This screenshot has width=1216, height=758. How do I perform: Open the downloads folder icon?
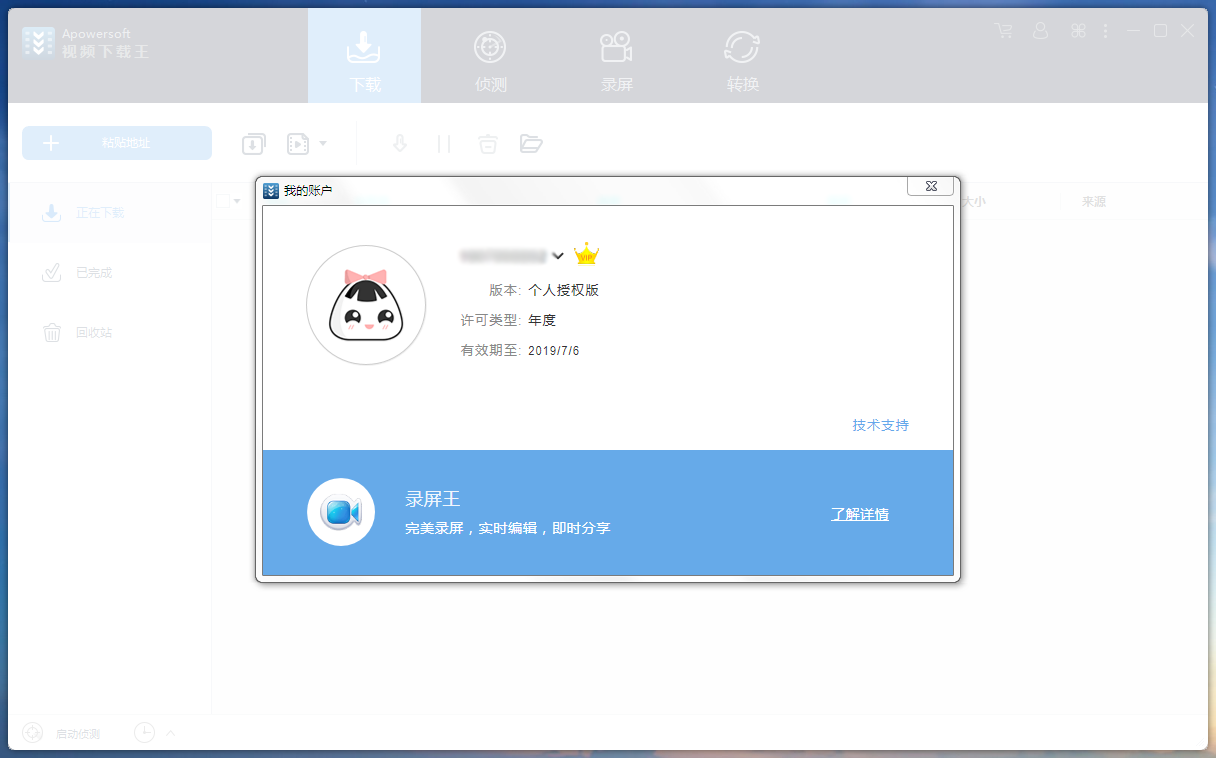click(x=531, y=143)
